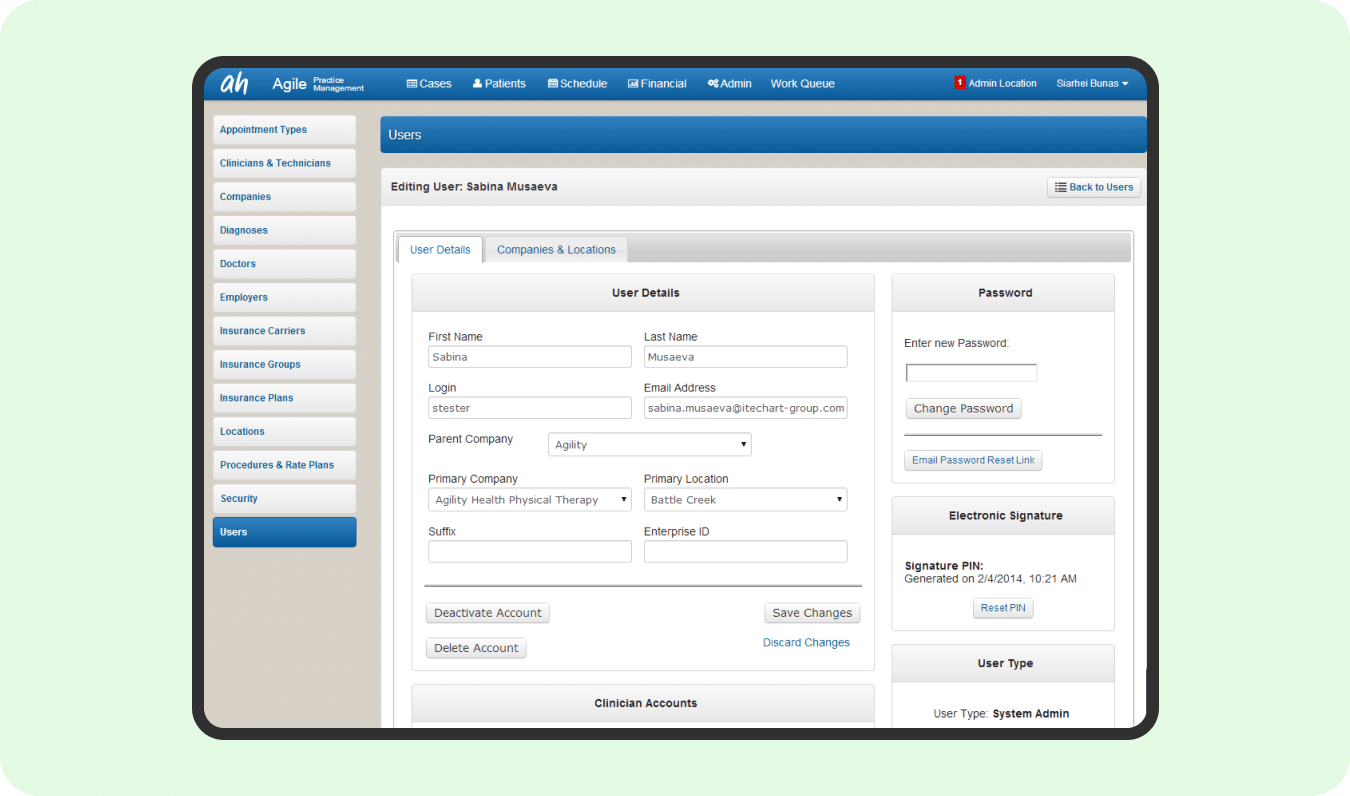This screenshot has height=796, width=1350.
Task: Click the 'System Admin' user type text
Action: (1031, 714)
